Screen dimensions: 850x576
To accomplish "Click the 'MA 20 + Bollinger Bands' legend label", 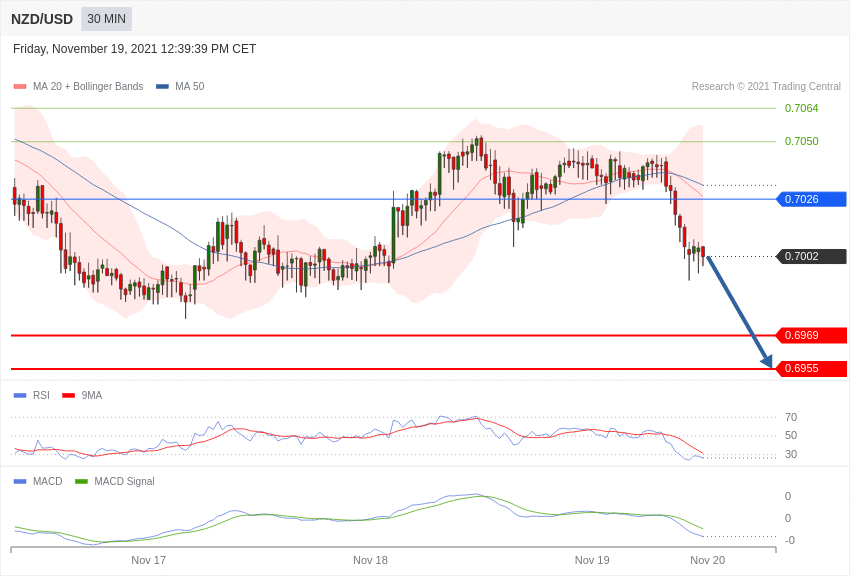I will [x=88, y=86].
